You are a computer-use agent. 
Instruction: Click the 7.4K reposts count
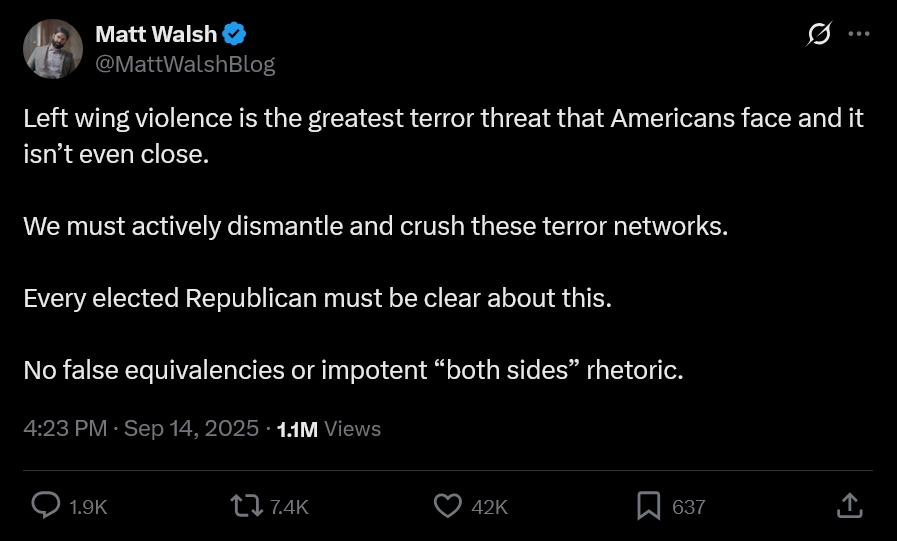pyautogui.click(x=289, y=507)
